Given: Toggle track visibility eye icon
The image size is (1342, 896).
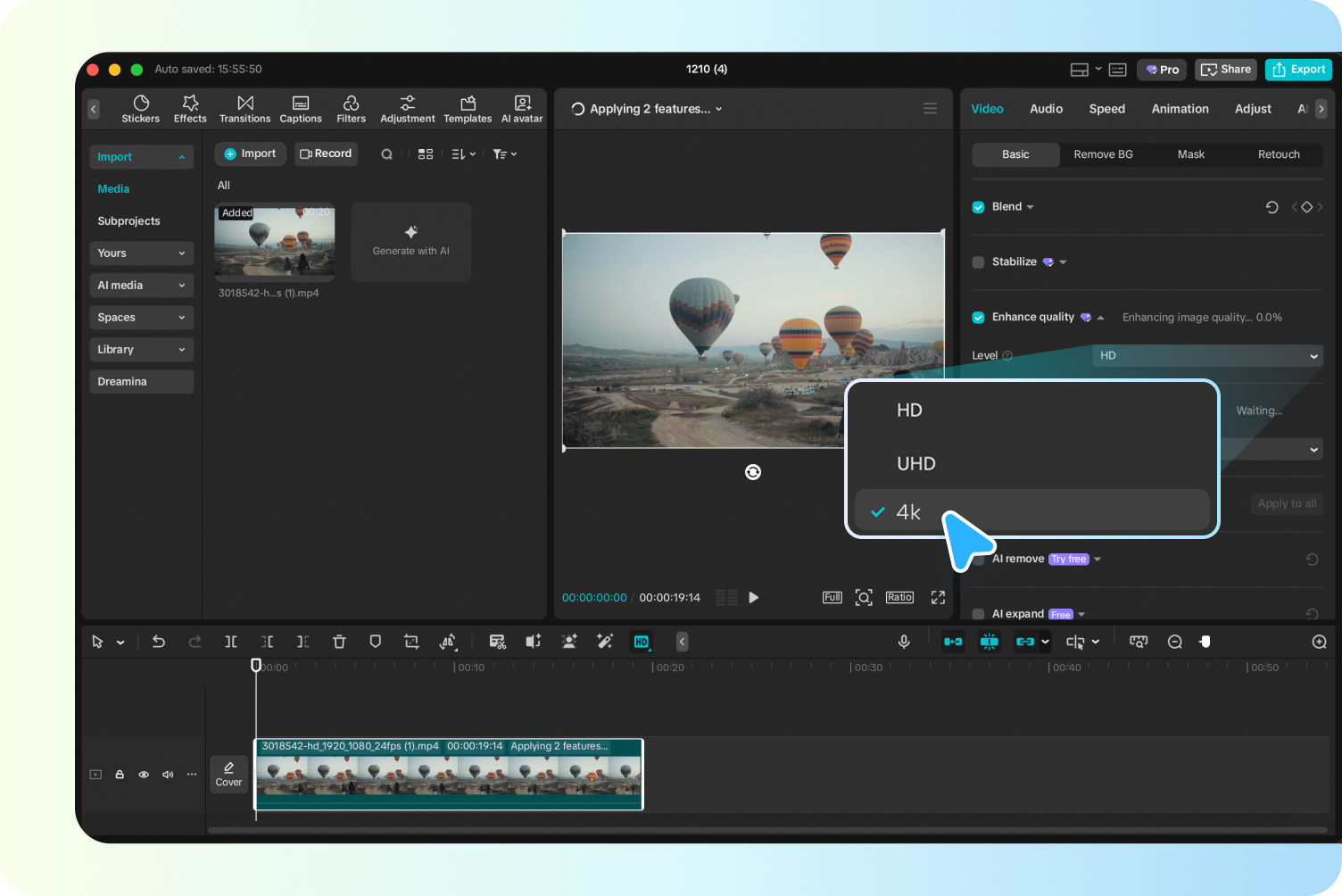Looking at the screenshot, I should [x=144, y=775].
